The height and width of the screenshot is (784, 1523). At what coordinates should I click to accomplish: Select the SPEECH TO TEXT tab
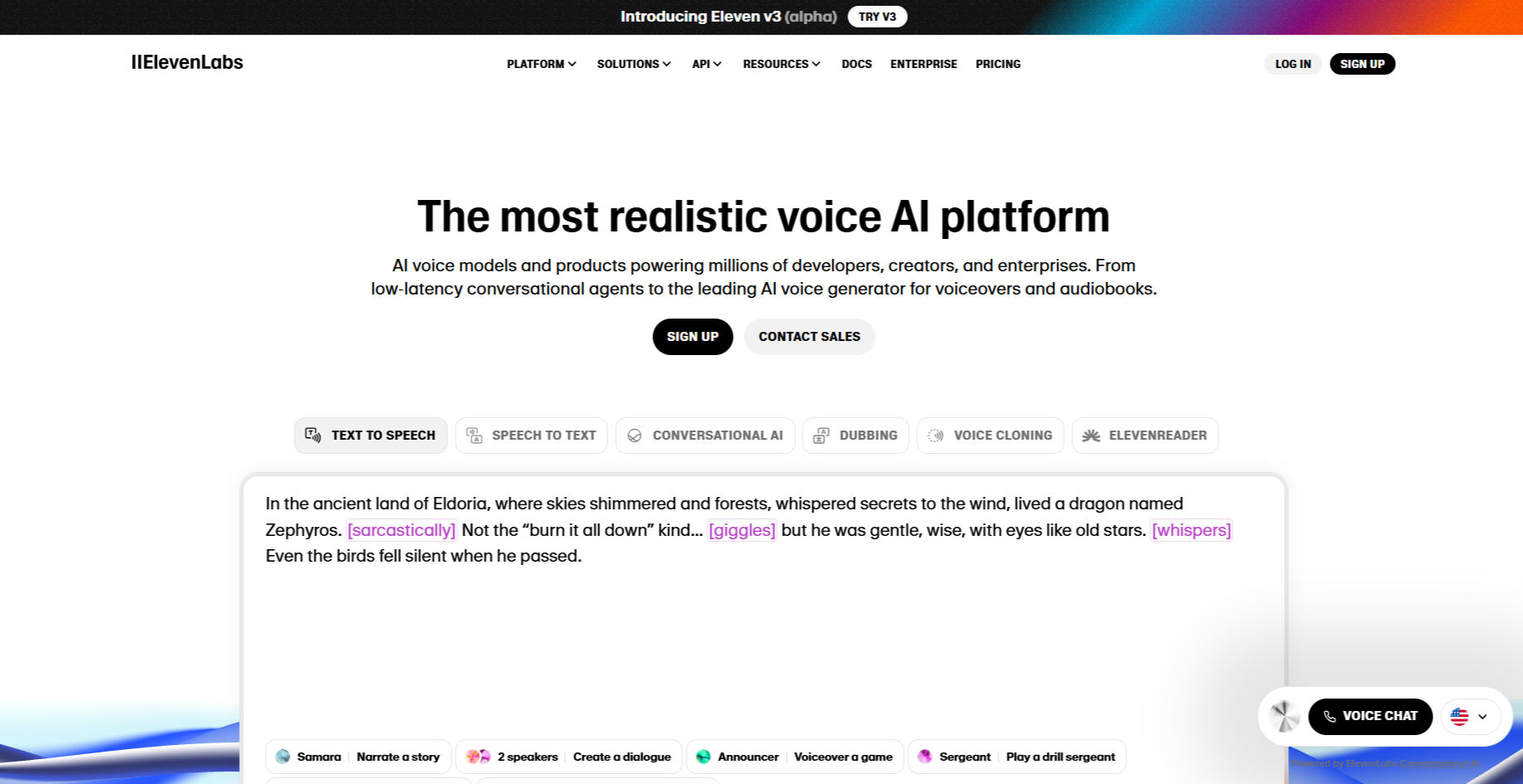point(531,436)
